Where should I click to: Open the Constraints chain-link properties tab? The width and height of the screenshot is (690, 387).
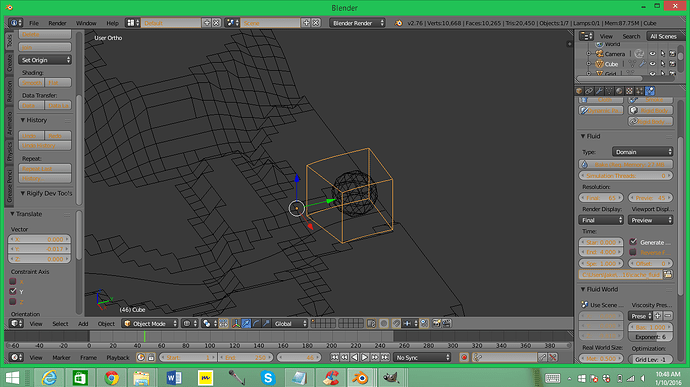[x=589, y=91]
